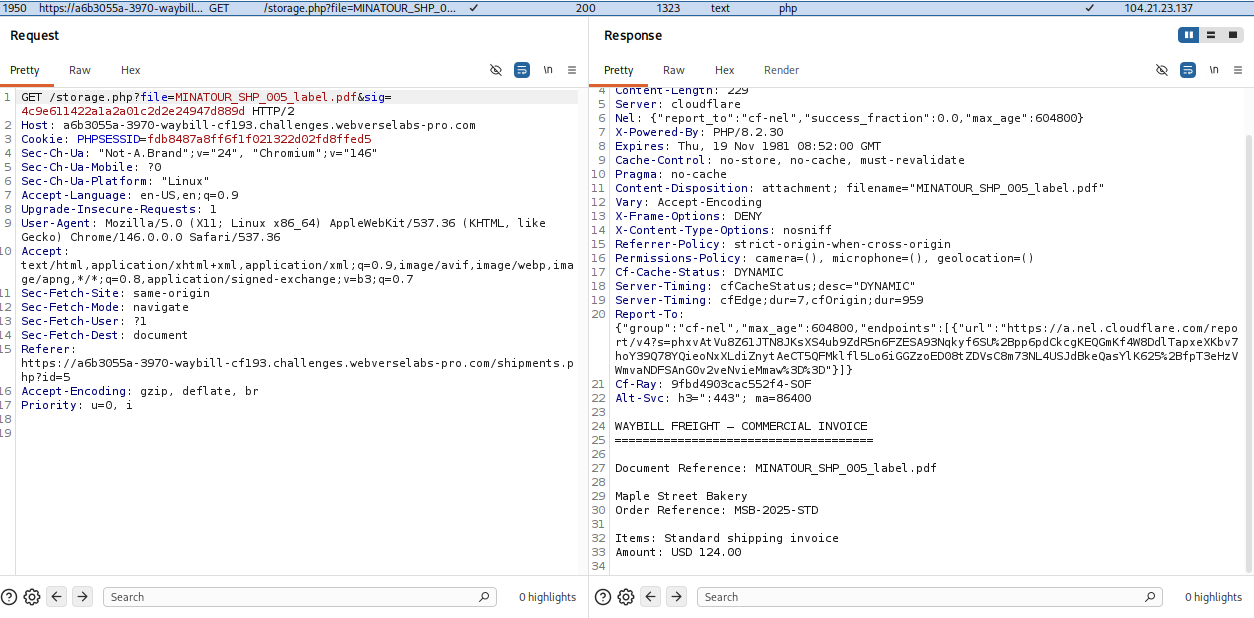Go to previous match in Request search
Viewport: 1254px width, 618px height.
(x=57, y=597)
